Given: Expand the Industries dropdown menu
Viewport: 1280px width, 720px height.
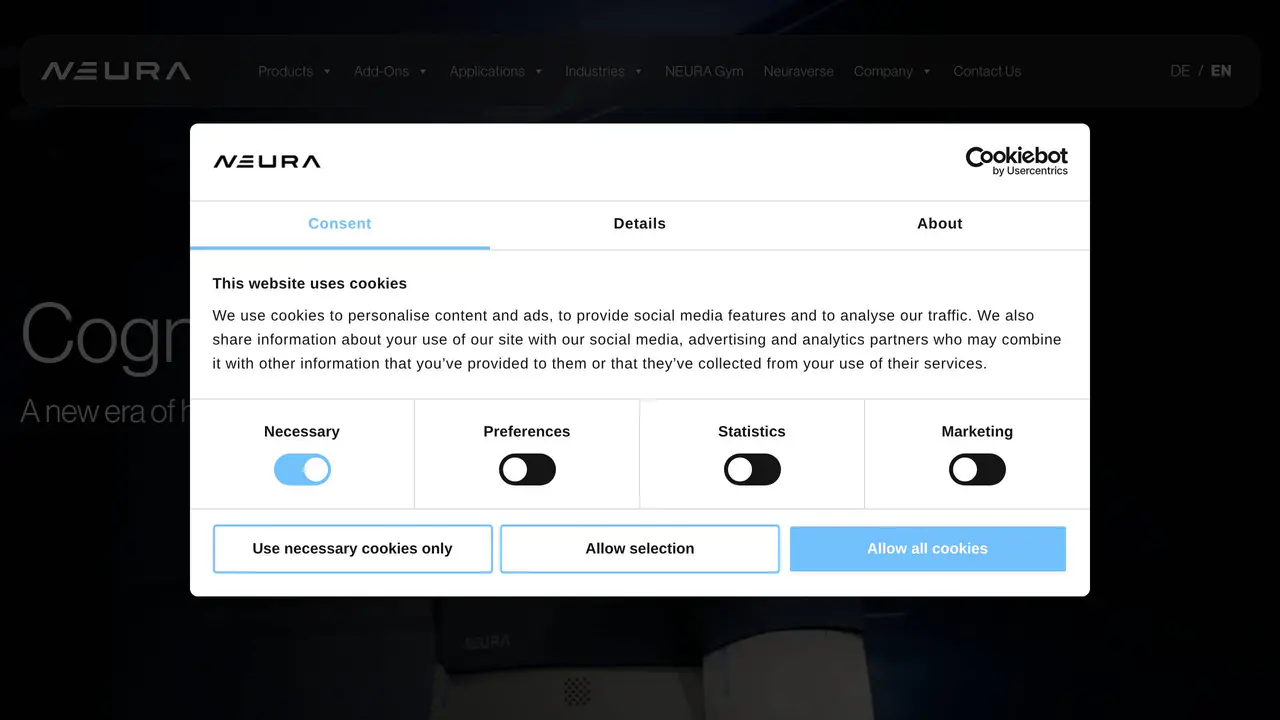Looking at the screenshot, I should [603, 71].
